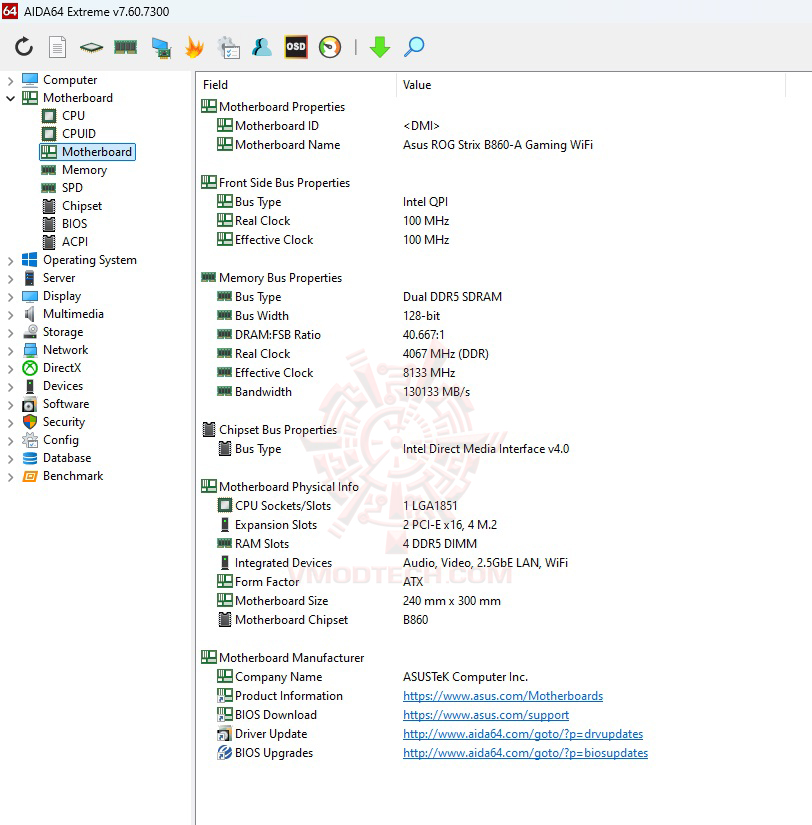Open the biosupdates BIOS upgrades link
The image size is (812, 825).
pyautogui.click(x=525, y=753)
